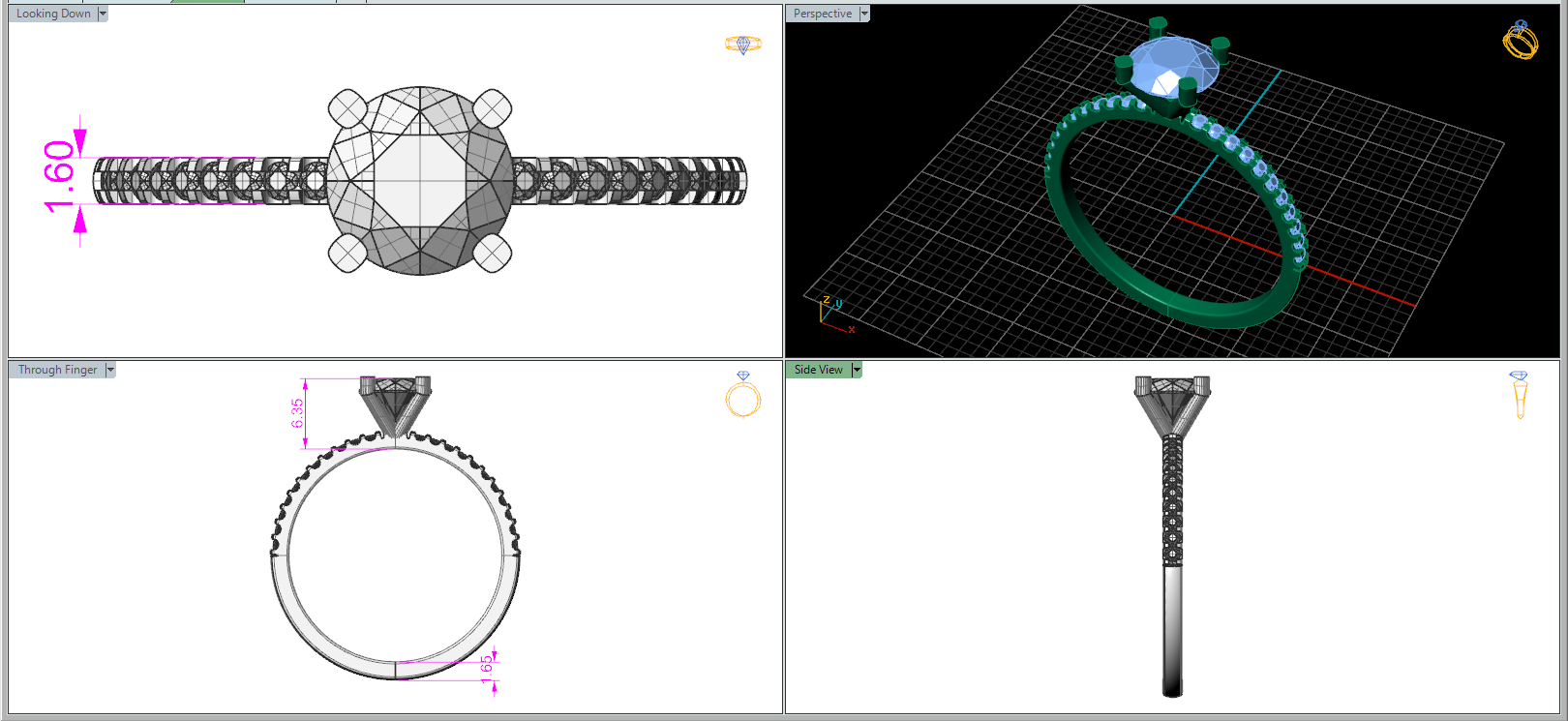Select the Perspective viewport title
This screenshot has width=1568, height=721.
823,14
